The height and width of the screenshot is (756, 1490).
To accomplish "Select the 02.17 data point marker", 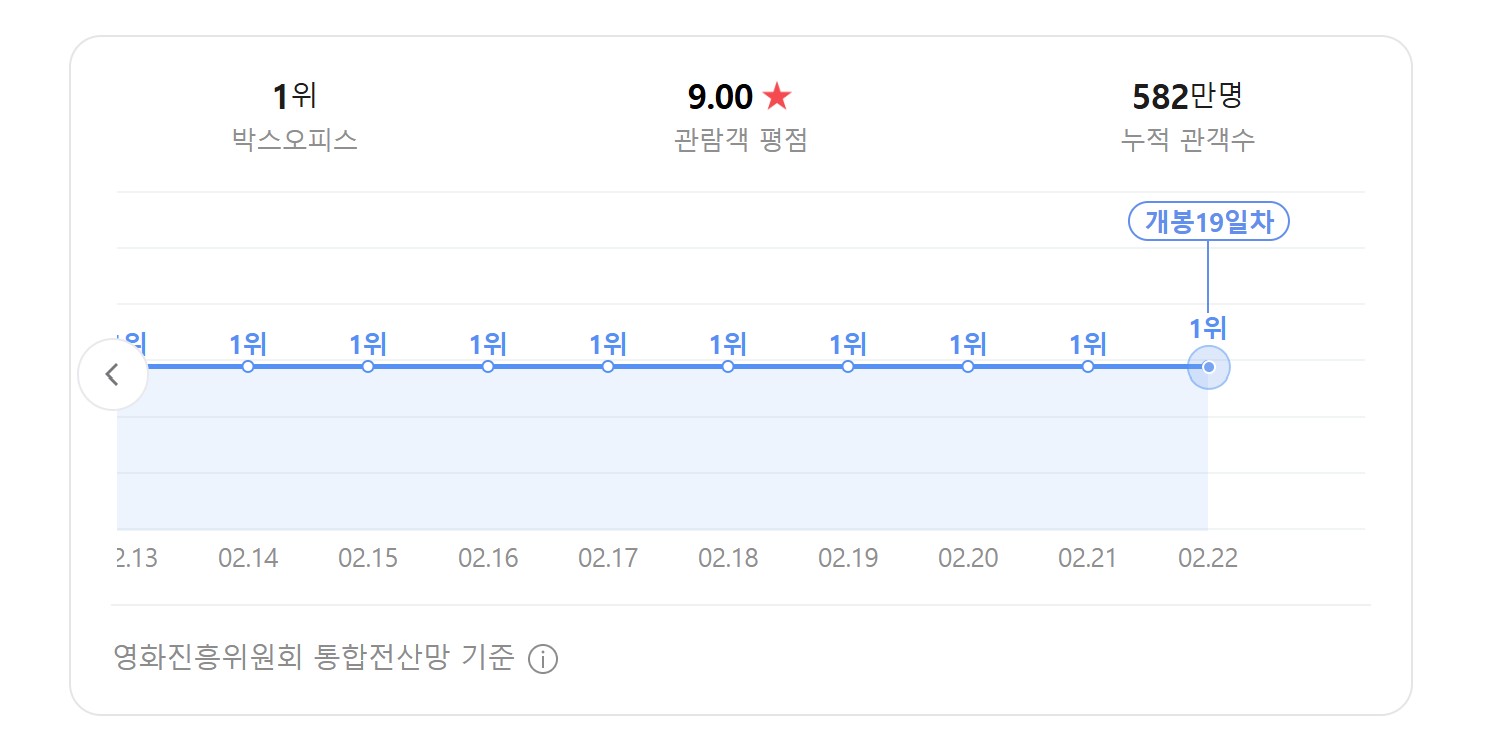I will (608, 367).
